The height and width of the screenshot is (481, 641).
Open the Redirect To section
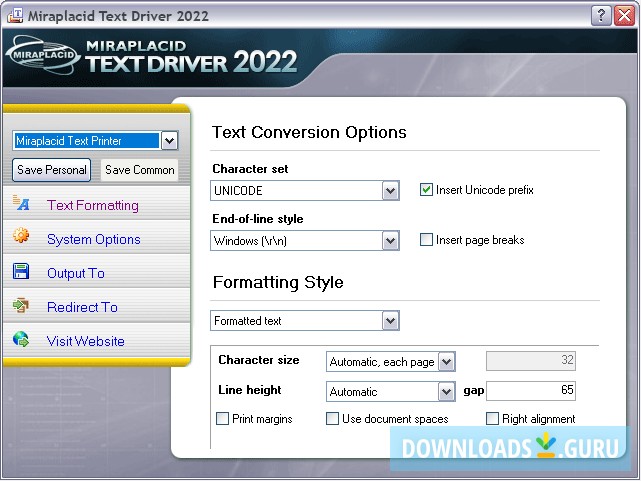click(x=82, y=307)
